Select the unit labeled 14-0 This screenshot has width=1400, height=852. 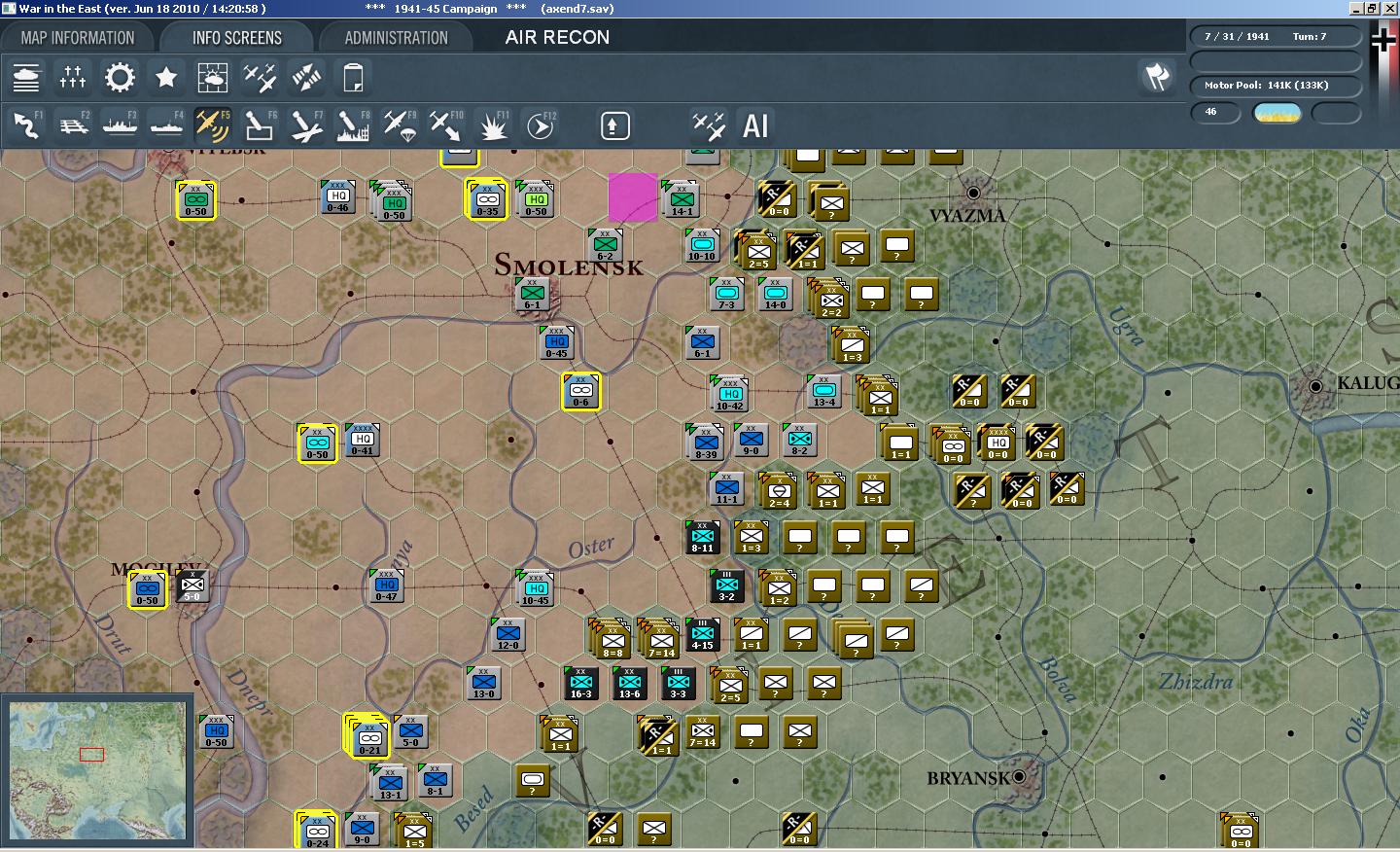775,294
